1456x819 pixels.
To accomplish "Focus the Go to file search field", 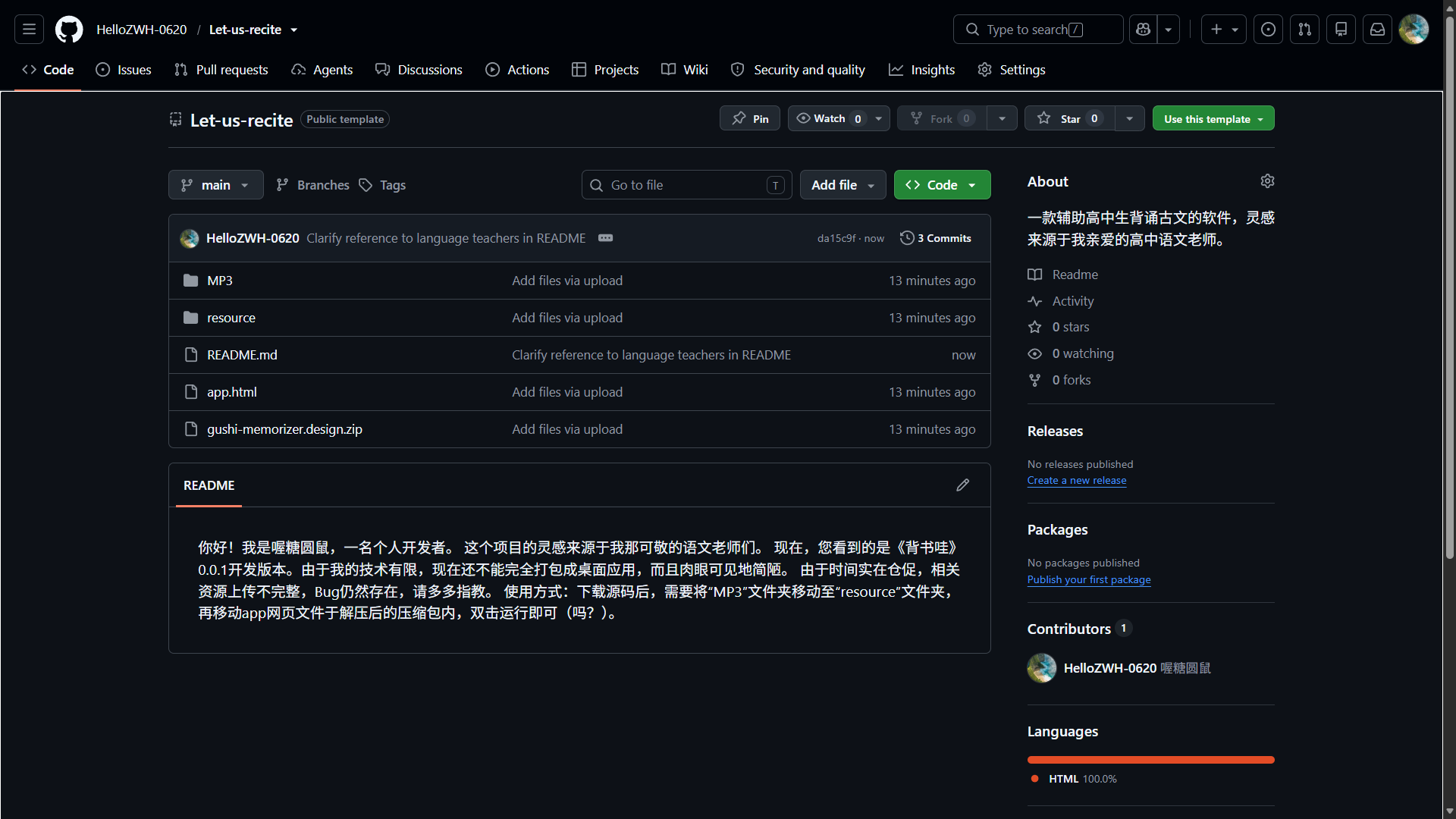I will coord(687,185).
